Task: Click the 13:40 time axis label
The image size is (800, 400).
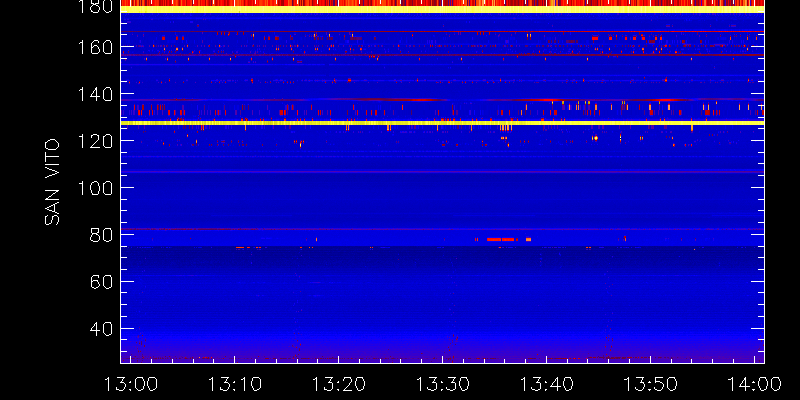Action: click(x=546, y=384)
